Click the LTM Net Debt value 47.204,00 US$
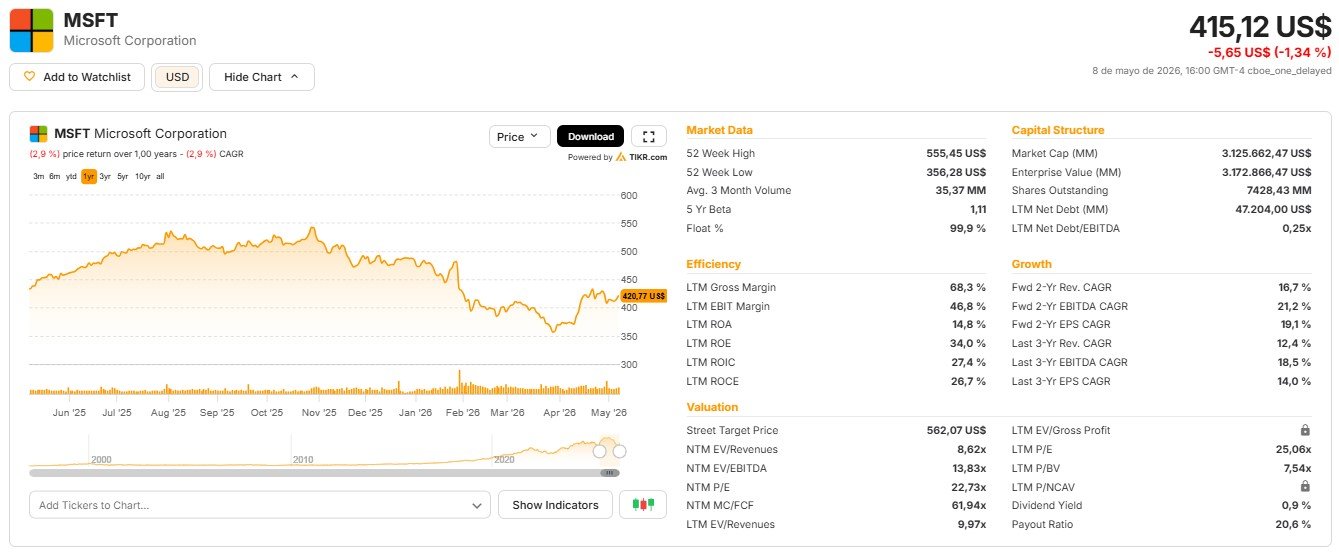The height and width of the screenshot is (552, 1339). coord(1273,210)
